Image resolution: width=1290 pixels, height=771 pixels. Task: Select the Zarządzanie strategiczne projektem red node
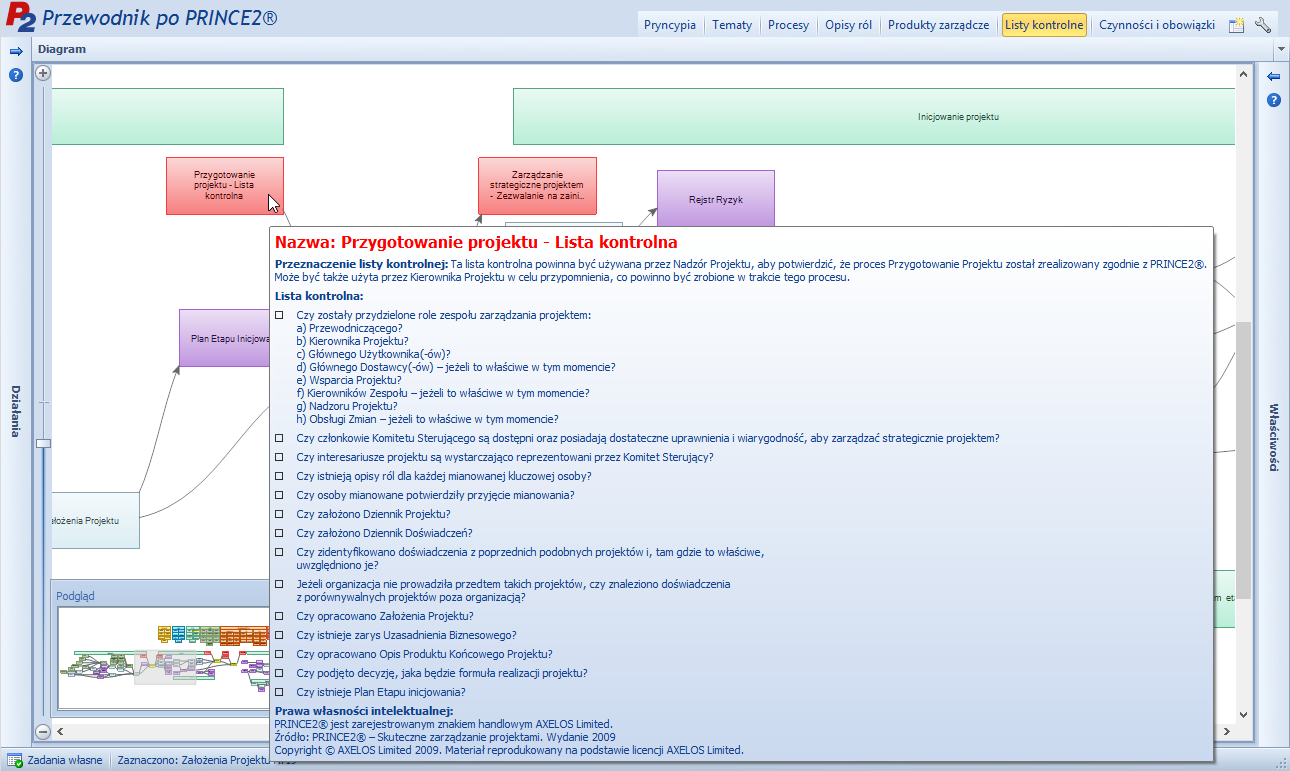coord(537,185)
